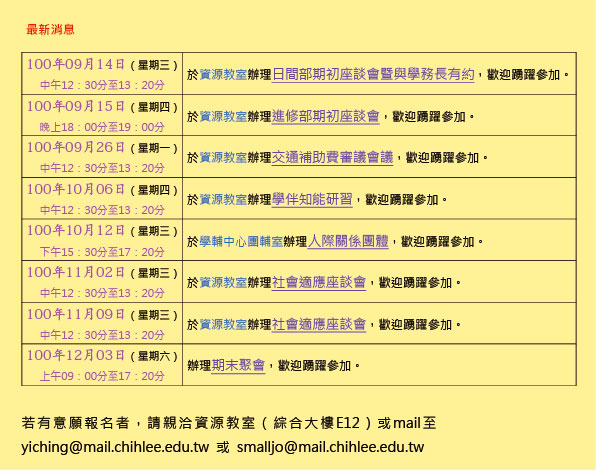596x470 pixels.
Task: Click the yiching@mail.chihlee.edu.tw email address
Action: pyautogui.click(x=115, y=447)
